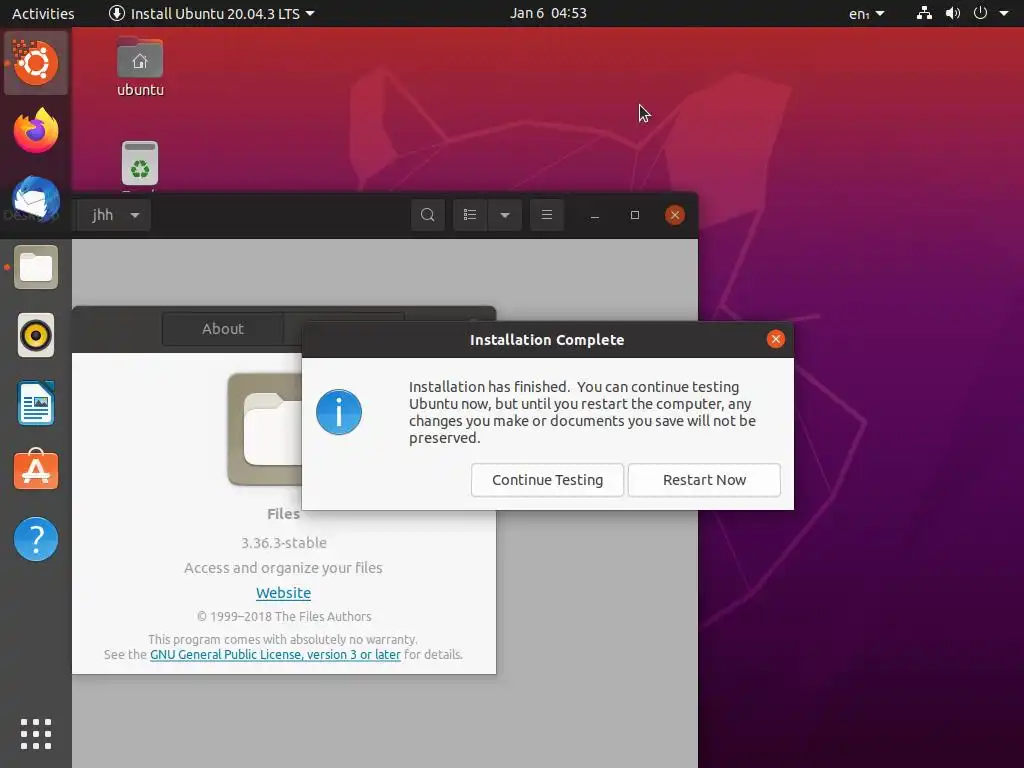Image resolution: width=1024 pixels, height=768 pixels.
Task: Click the search icon in Files window
Action: 428,215
